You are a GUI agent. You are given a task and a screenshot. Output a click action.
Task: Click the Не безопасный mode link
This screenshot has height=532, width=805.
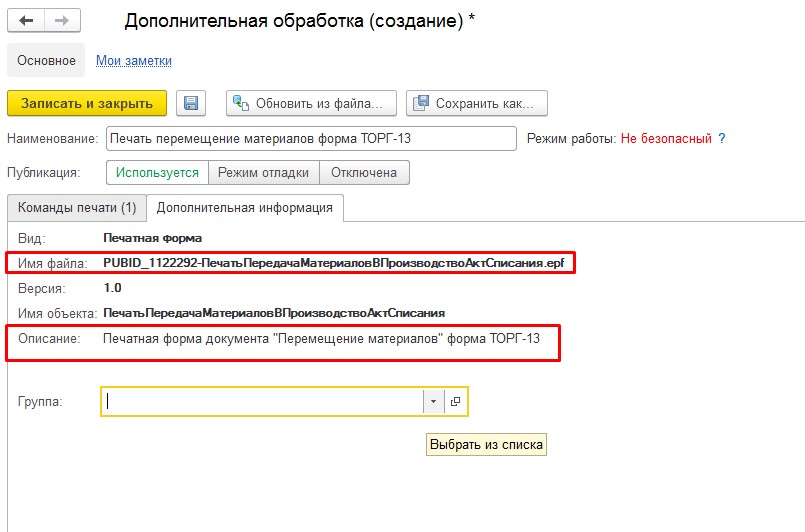click(x=666, y=139)
